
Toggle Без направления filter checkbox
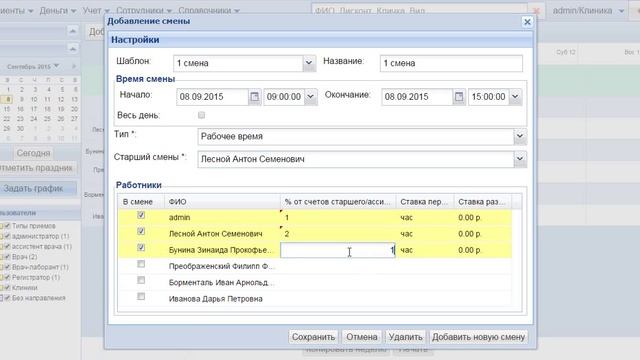point(7,298)
